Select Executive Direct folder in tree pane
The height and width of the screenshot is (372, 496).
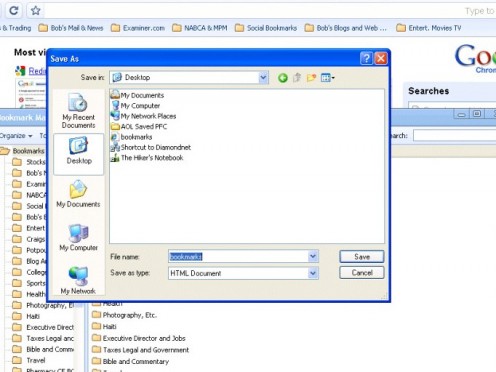pos(43,327)
